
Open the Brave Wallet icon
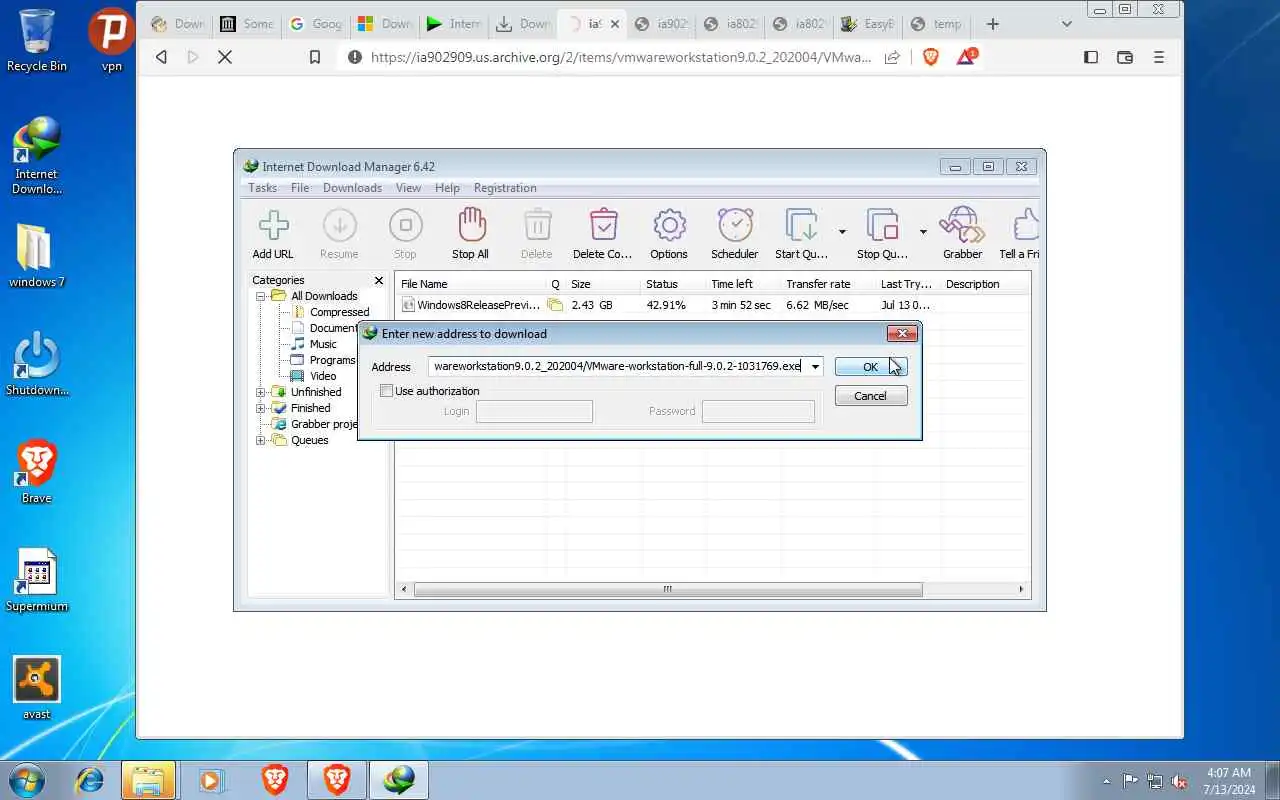point(1125,57)
